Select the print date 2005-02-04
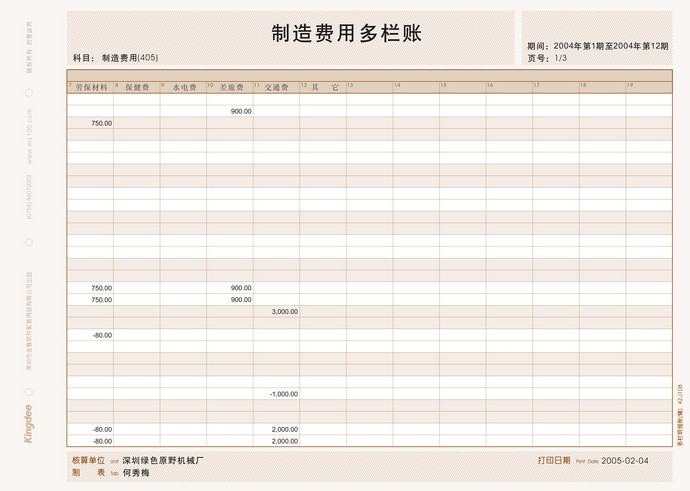This screenshot has width=690, height=491. [x=625, y=461]
